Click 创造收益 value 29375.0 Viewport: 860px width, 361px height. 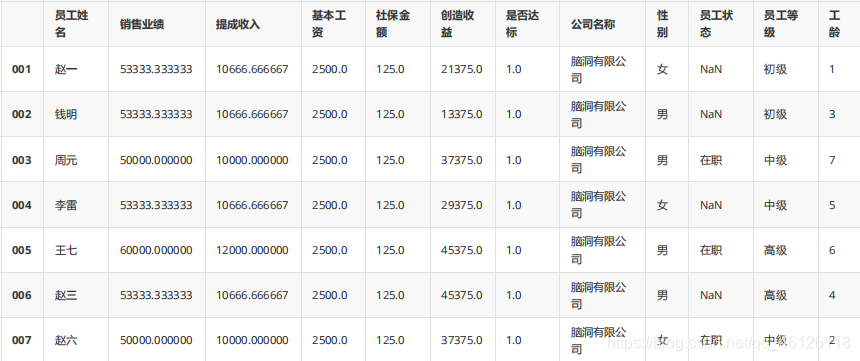click(x=462, y=205)
